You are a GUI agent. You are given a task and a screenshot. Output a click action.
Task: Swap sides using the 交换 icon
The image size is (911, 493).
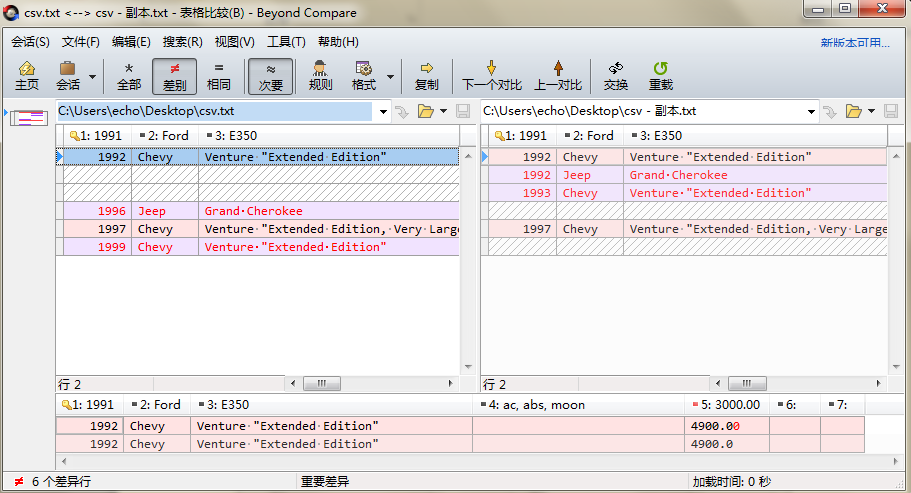615,75
